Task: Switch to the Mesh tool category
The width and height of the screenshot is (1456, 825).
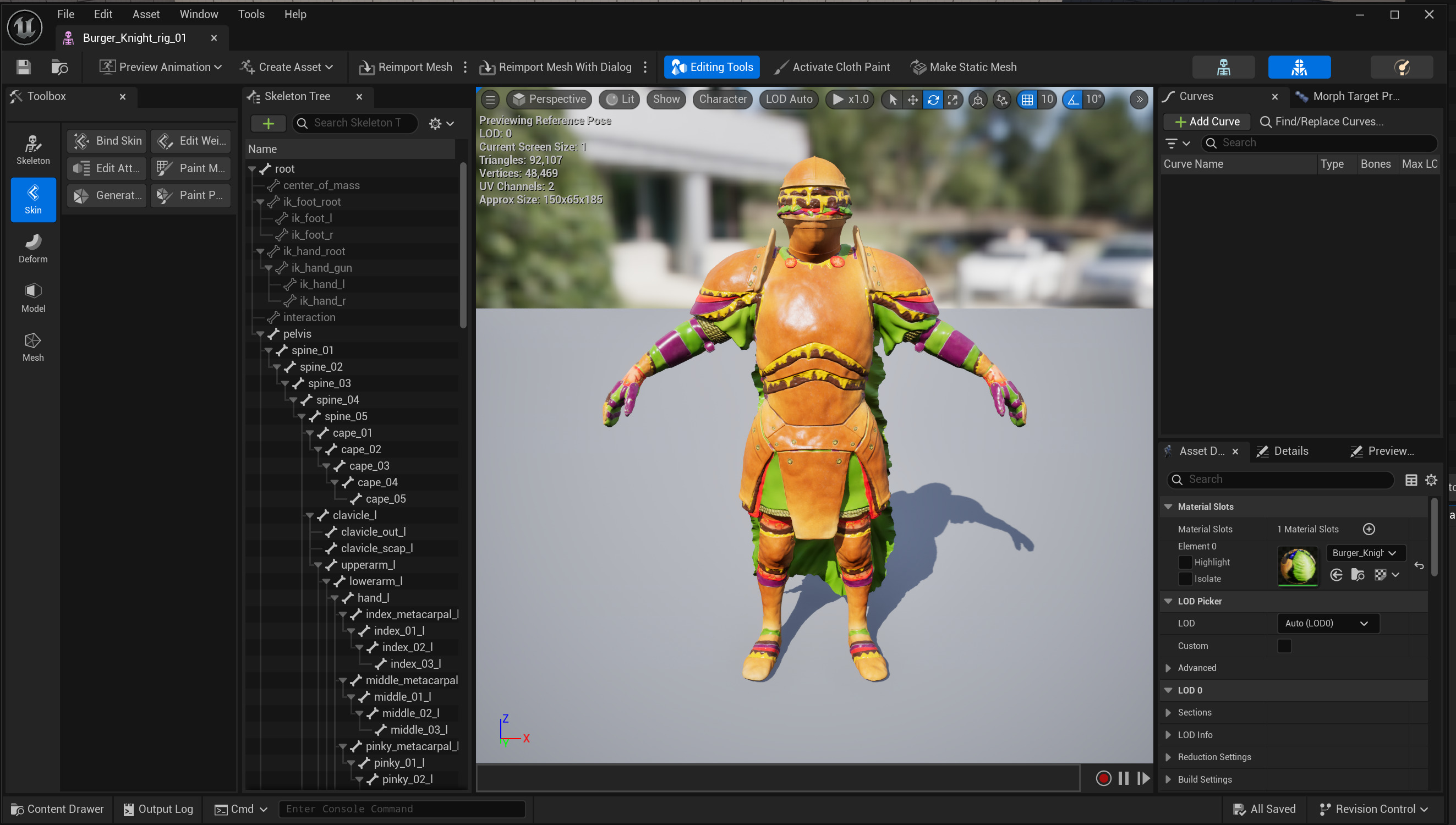Action: (33, 346)
